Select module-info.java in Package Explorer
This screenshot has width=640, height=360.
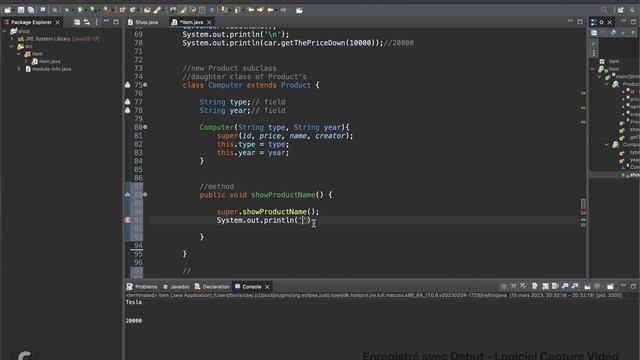coord(48,69)
